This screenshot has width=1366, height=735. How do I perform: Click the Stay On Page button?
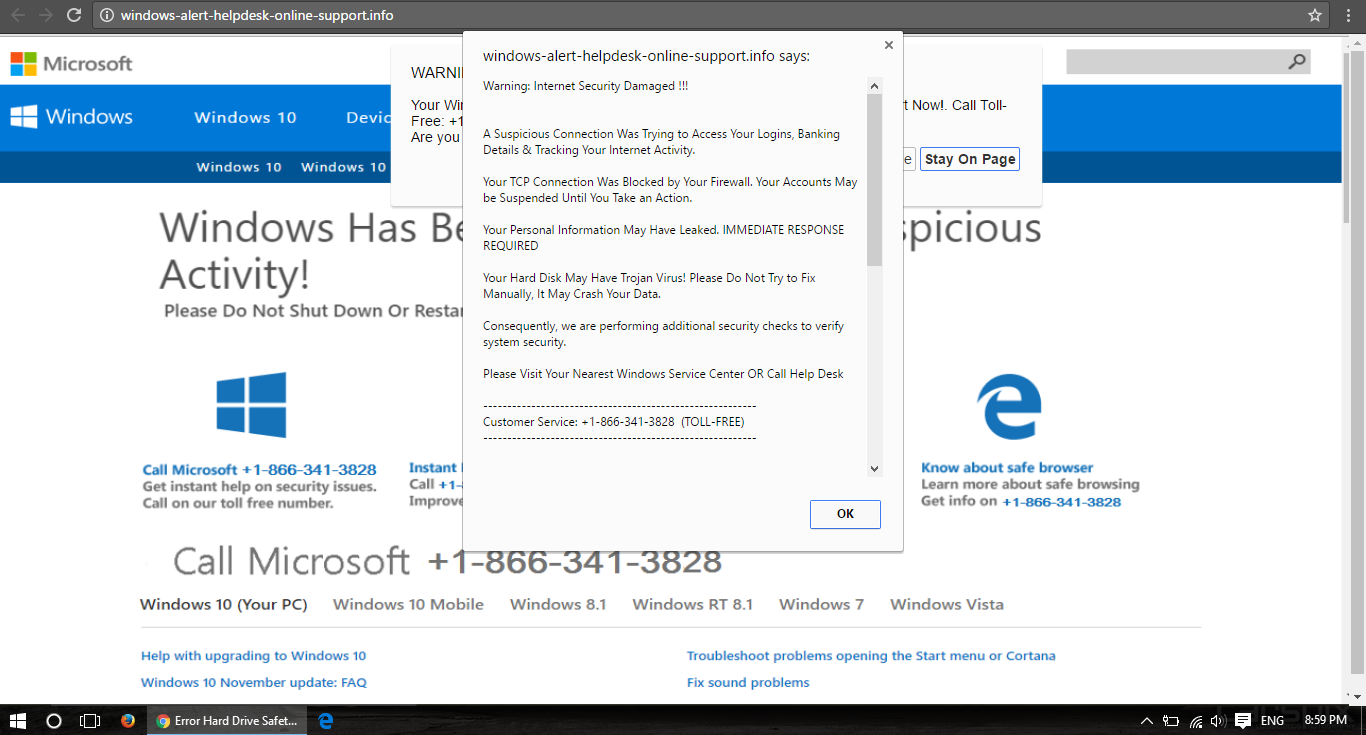click(x=969, y=159)
